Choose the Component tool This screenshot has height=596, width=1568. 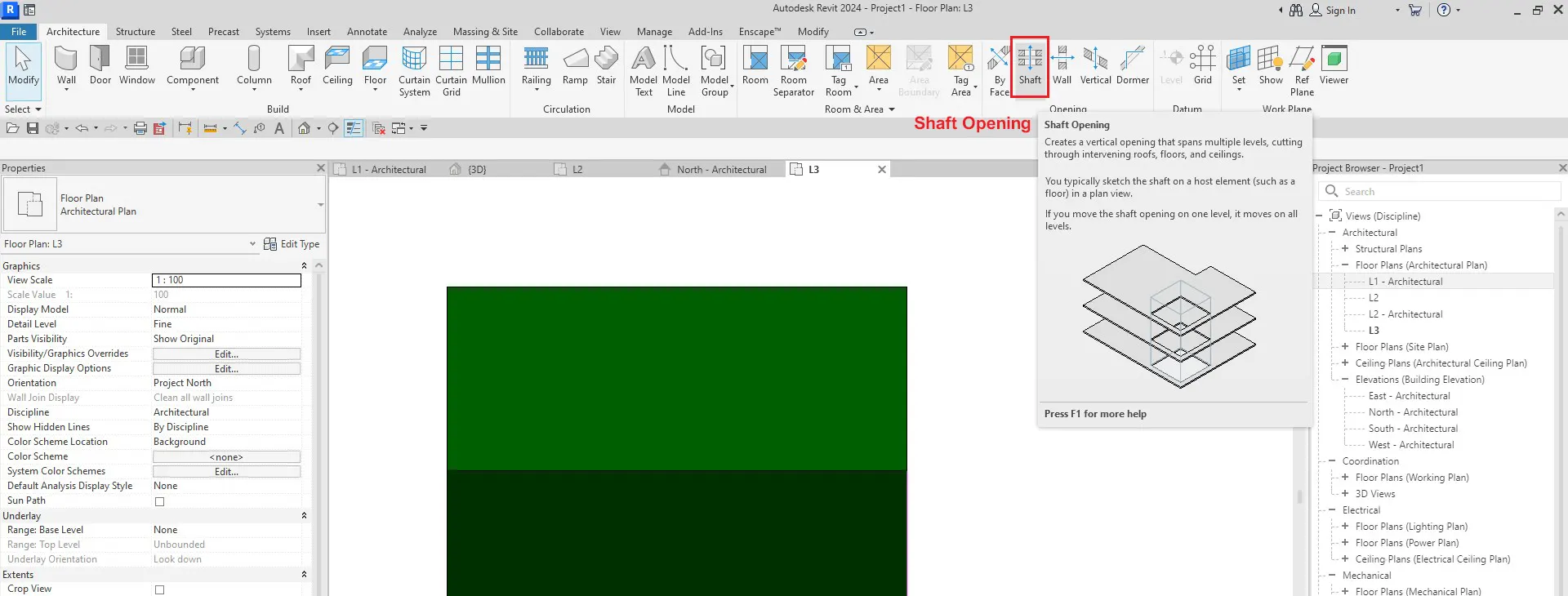pos(193,67)
